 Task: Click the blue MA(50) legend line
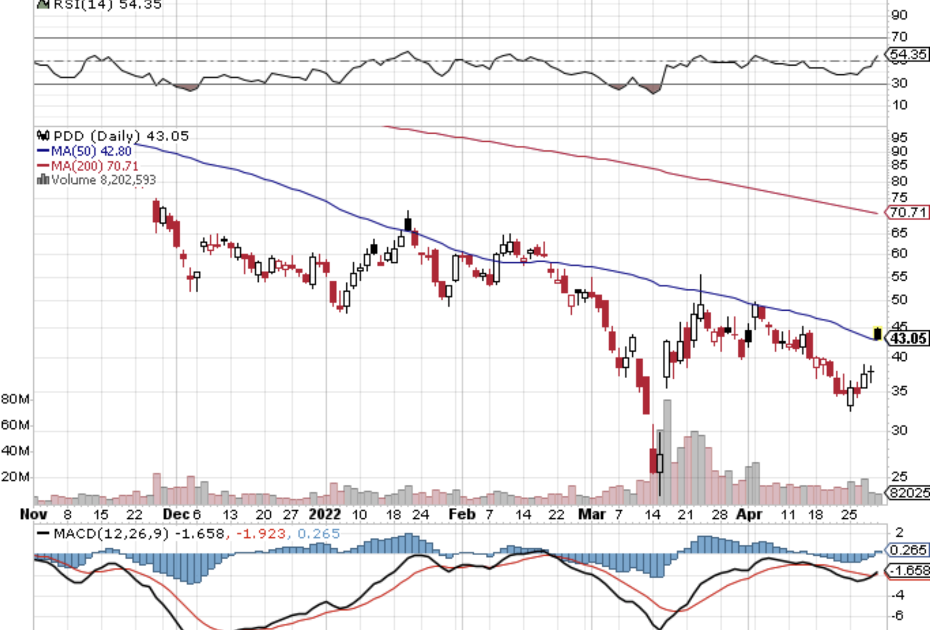(x=42, y=150)
